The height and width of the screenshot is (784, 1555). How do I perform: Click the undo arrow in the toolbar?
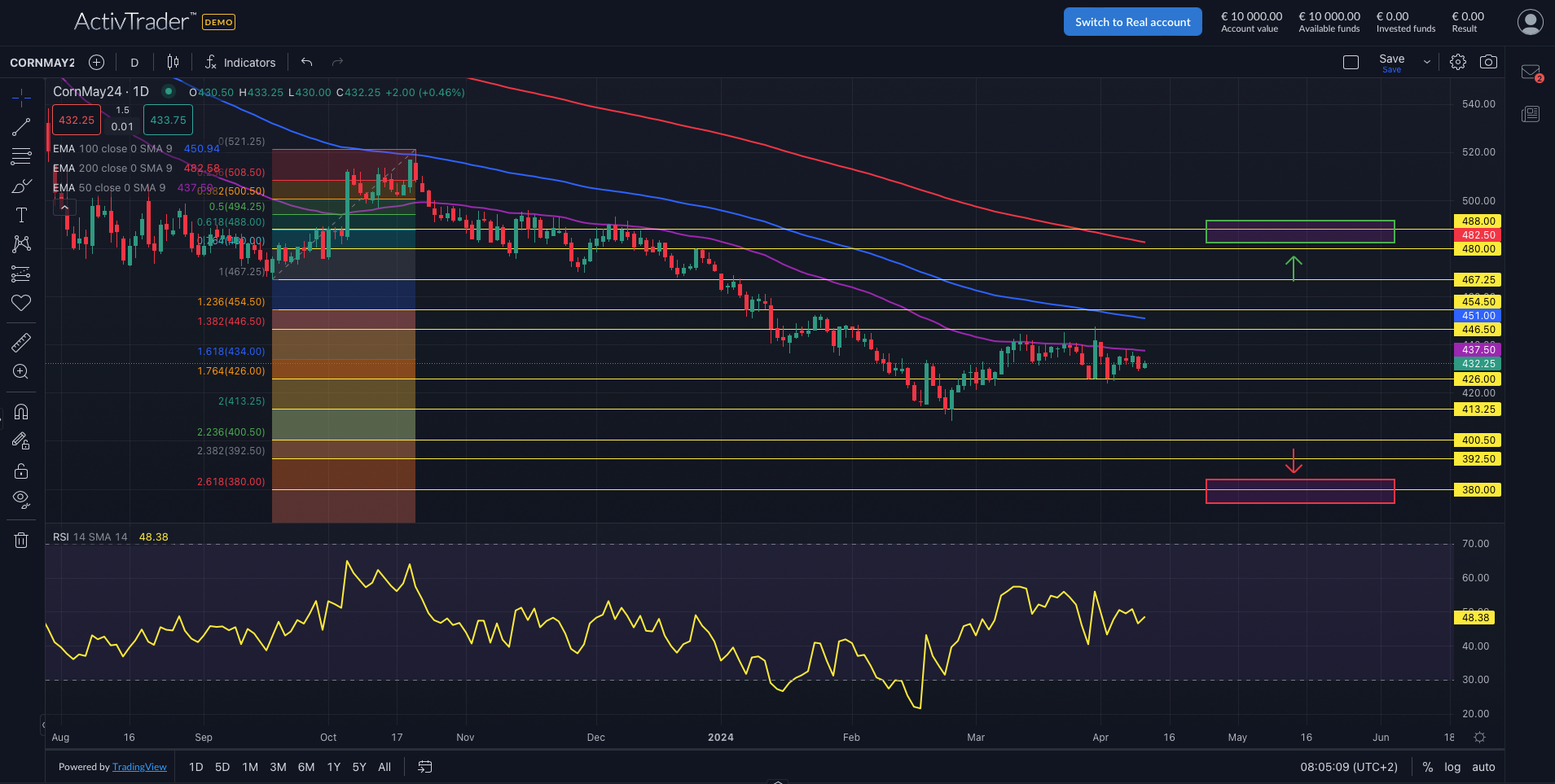click(306, 62)
